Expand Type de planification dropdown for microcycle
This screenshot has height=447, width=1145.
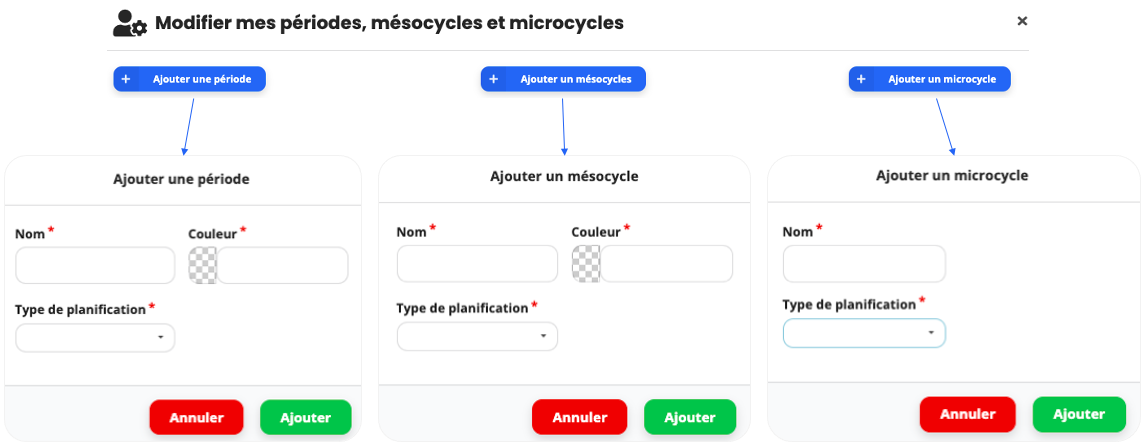(864, 333)
